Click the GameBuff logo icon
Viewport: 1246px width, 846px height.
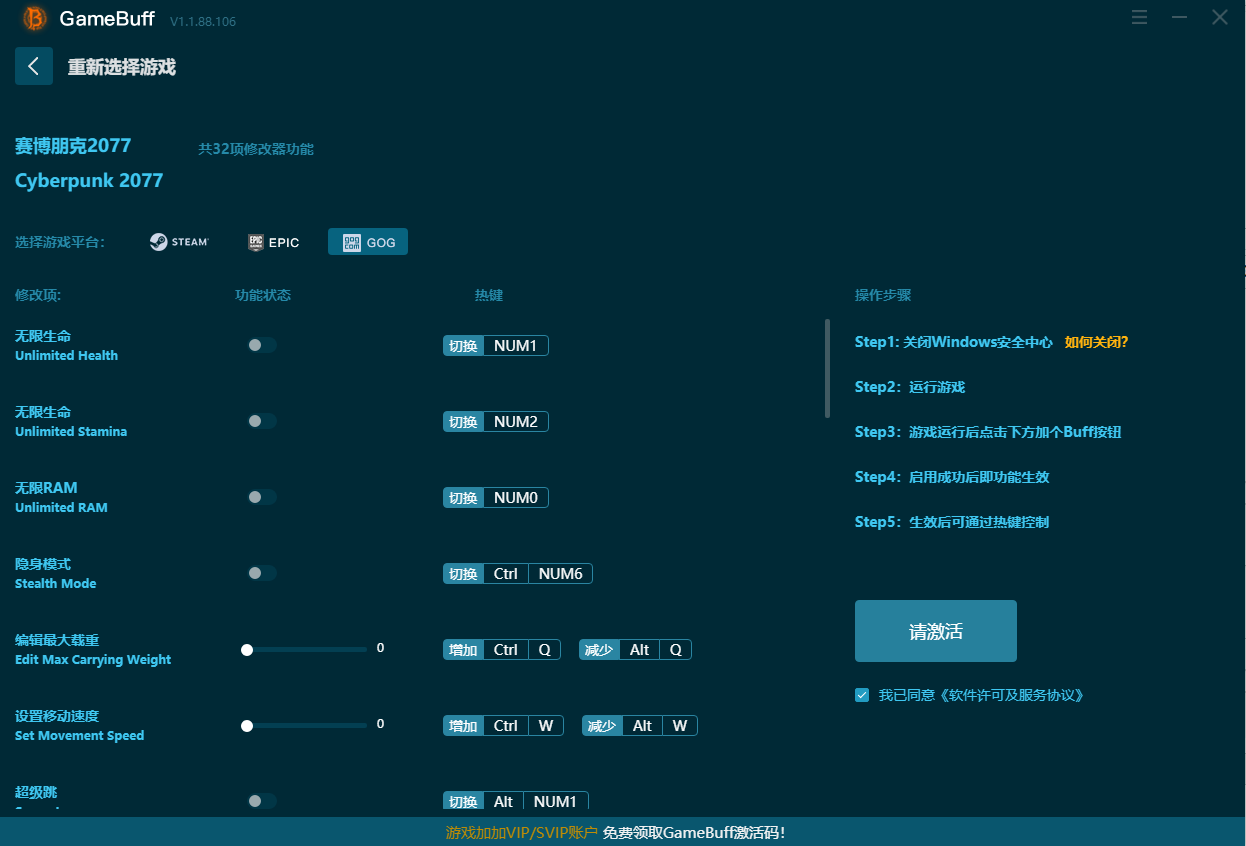(35, 19)
